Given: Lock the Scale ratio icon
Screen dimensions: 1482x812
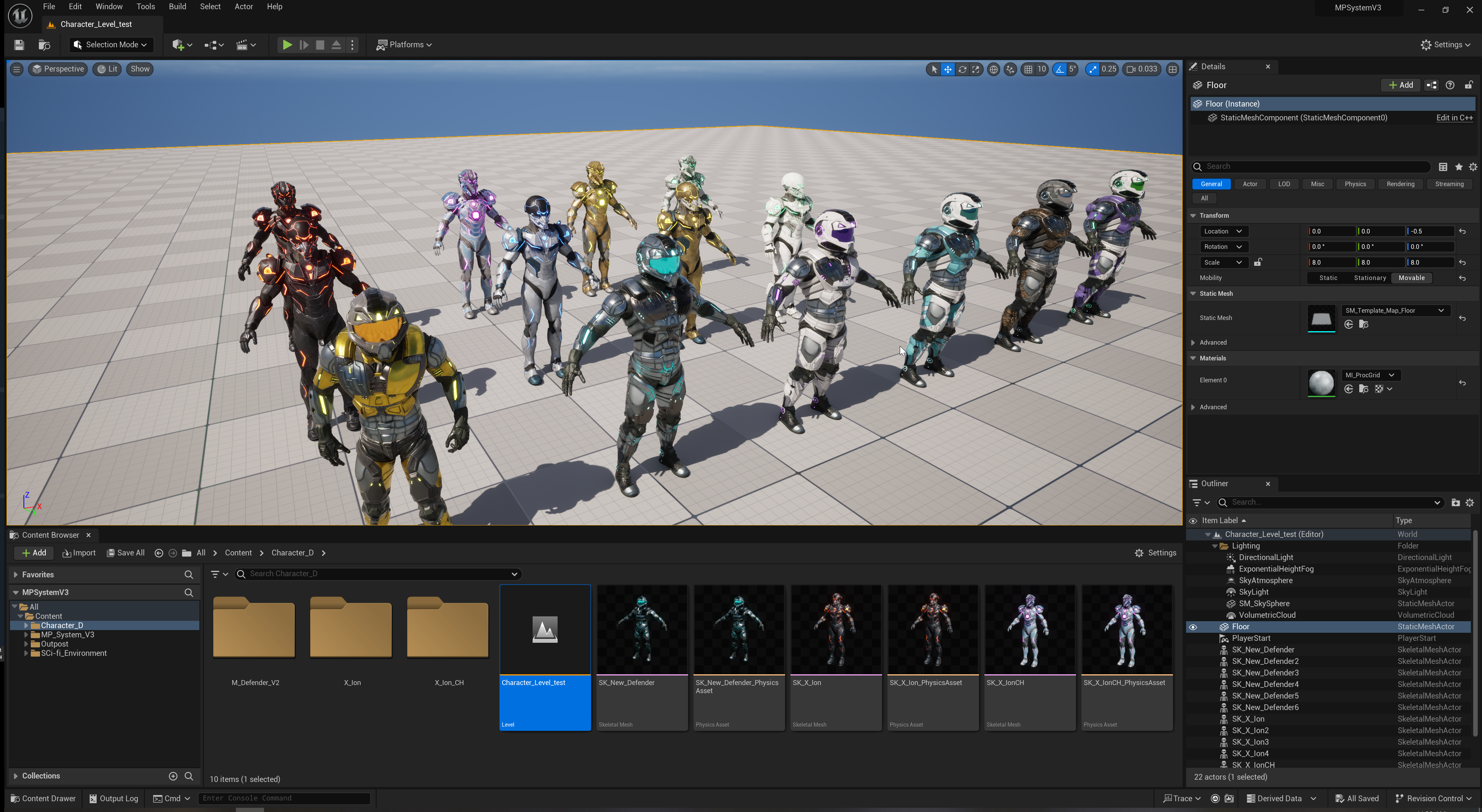Looking at the screenshot, I should point(1258,262).
